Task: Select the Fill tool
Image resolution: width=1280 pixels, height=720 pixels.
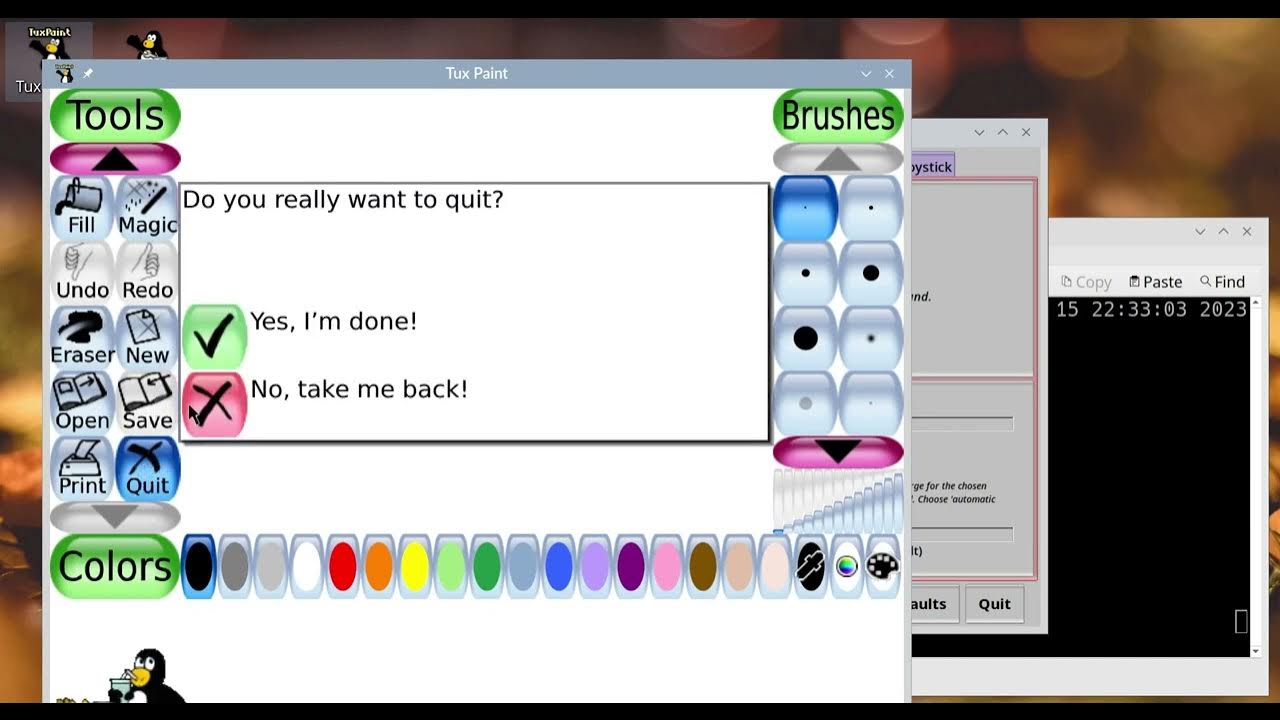Action: pos(82,208)
